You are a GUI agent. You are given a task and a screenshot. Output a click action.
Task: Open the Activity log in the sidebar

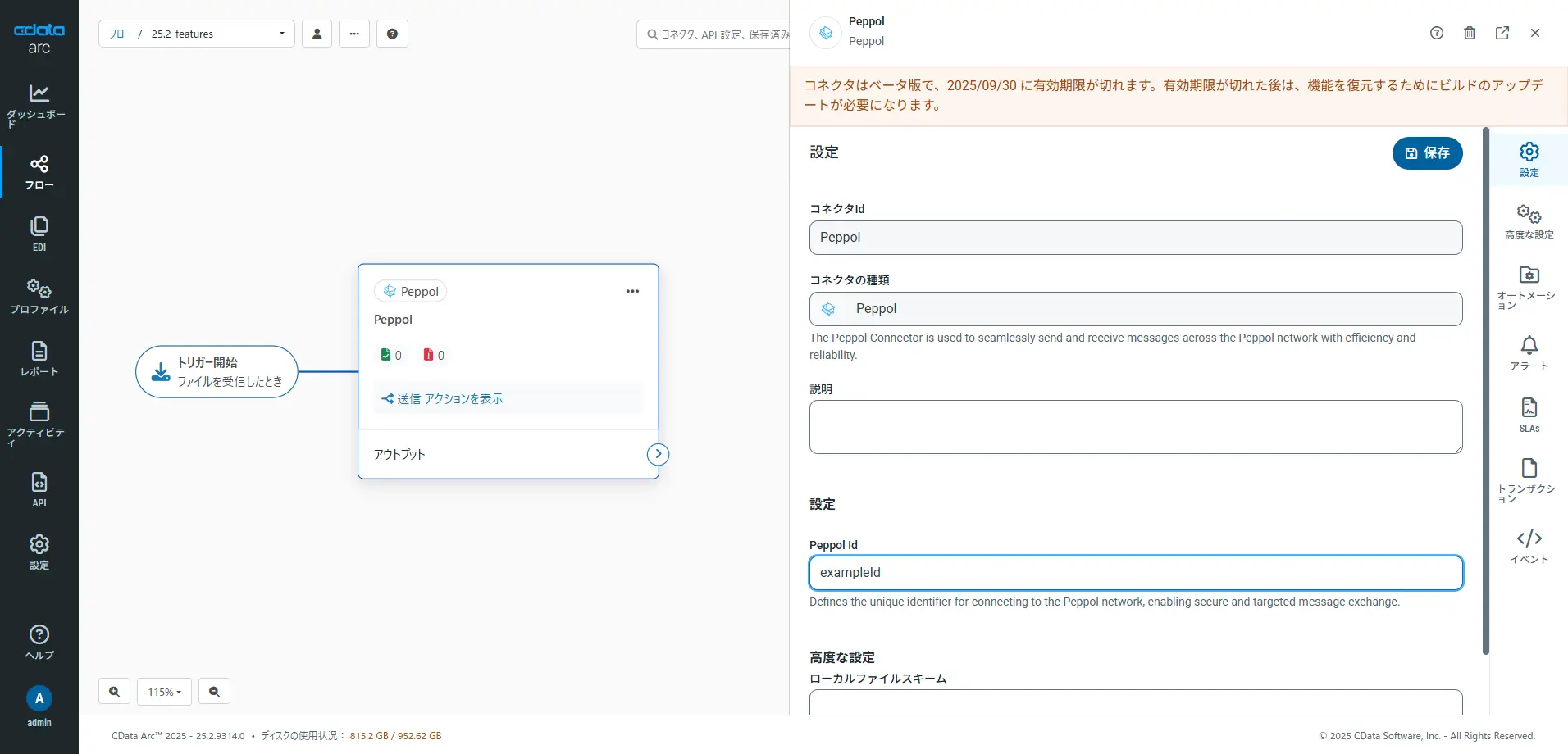pyautogui.click(x=39, y=422)
